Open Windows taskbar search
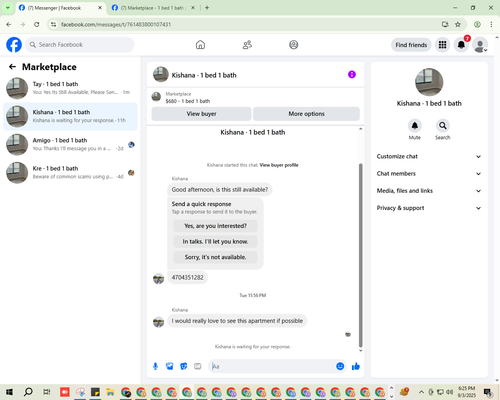 pyautogui.click(x=28, y=392)
